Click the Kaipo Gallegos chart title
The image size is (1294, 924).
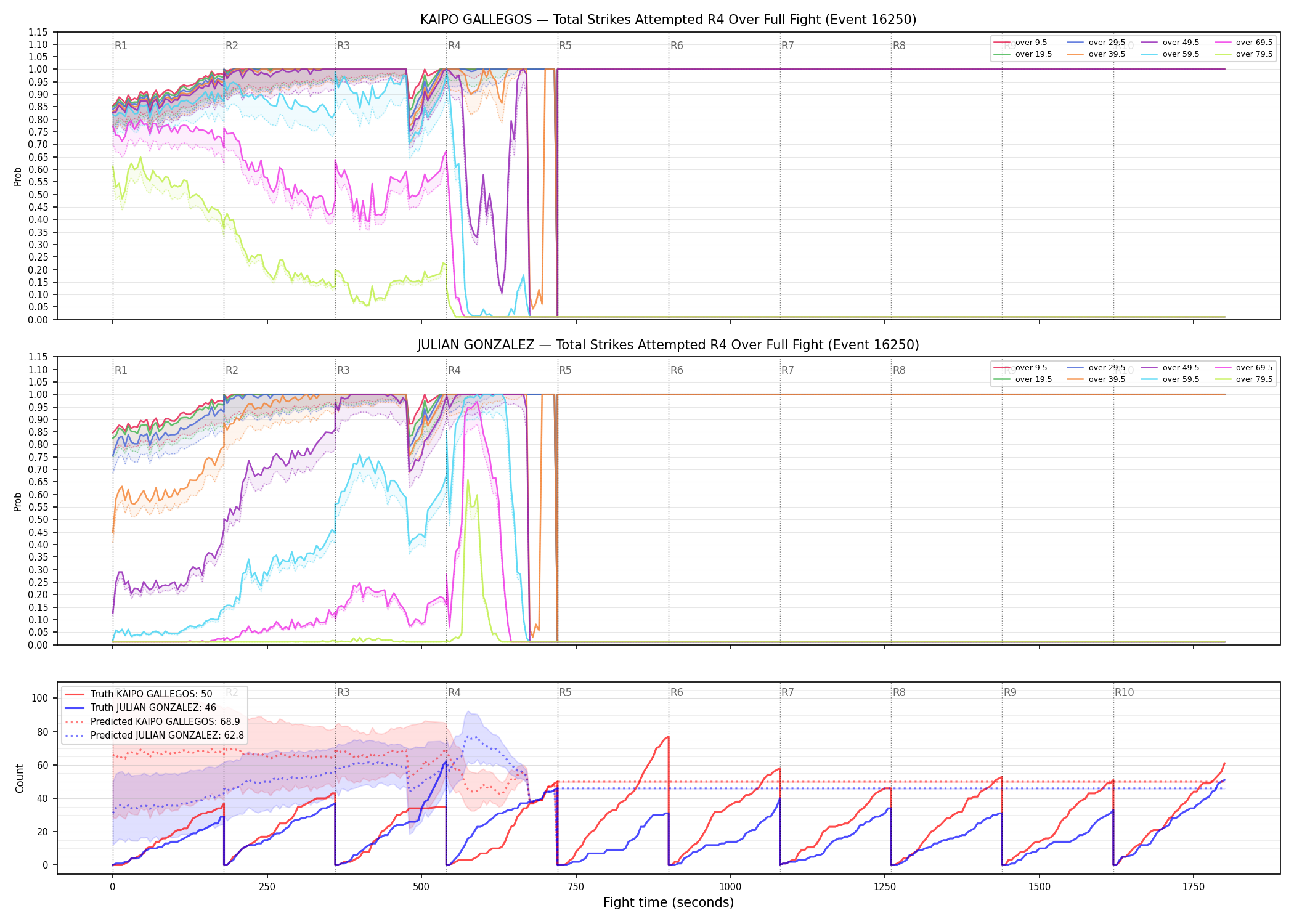click(x=668, y=20)
